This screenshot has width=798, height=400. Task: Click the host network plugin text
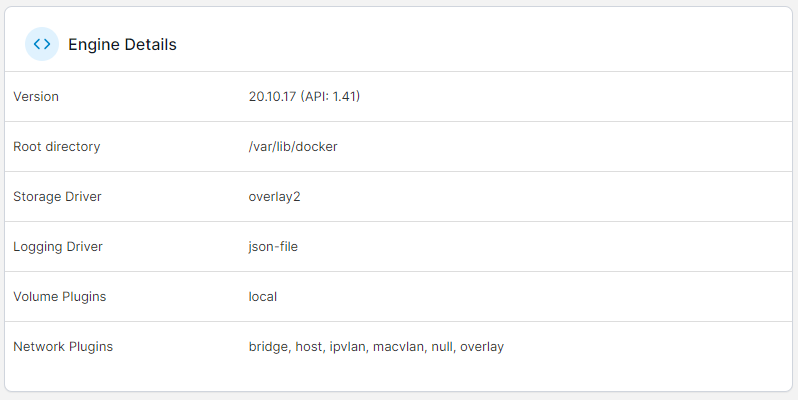pos(309,347)
